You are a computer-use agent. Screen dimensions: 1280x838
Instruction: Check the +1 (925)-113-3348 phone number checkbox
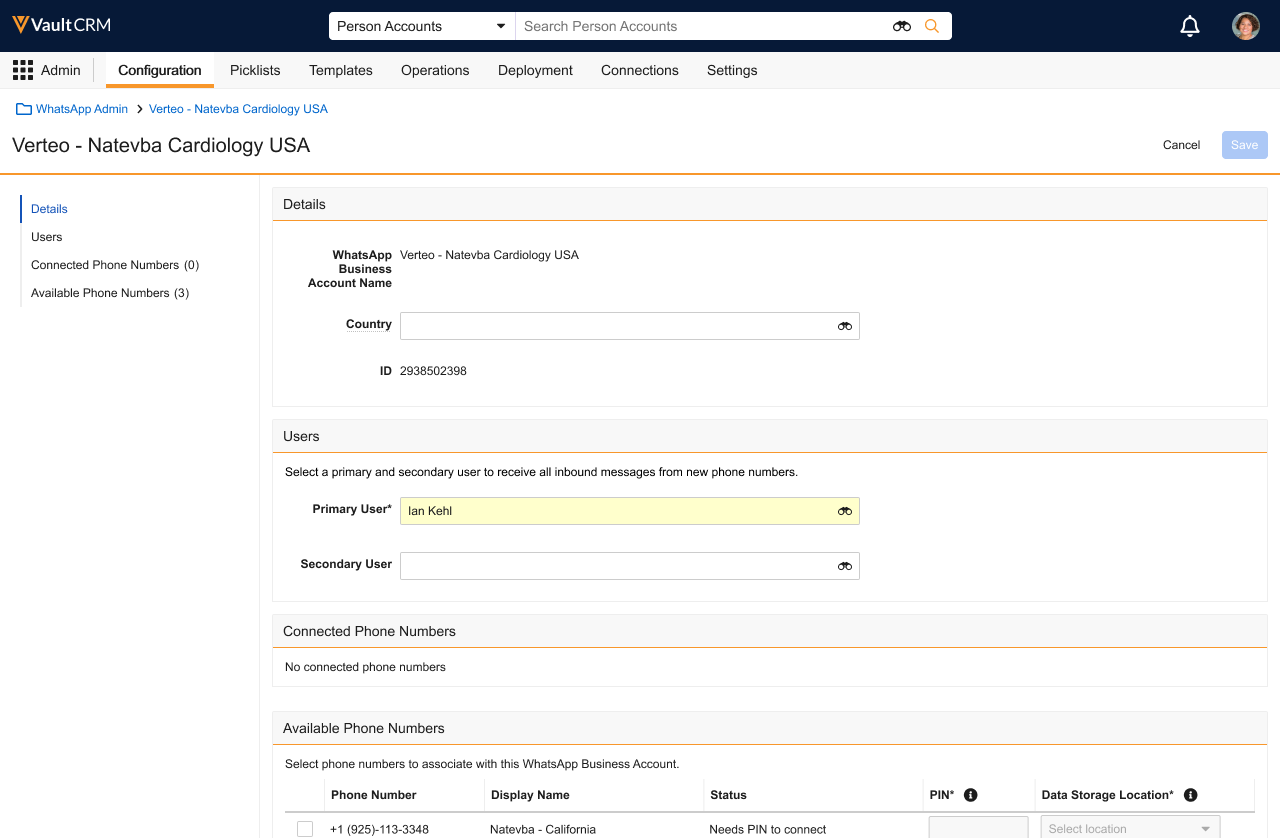point(305,829)
